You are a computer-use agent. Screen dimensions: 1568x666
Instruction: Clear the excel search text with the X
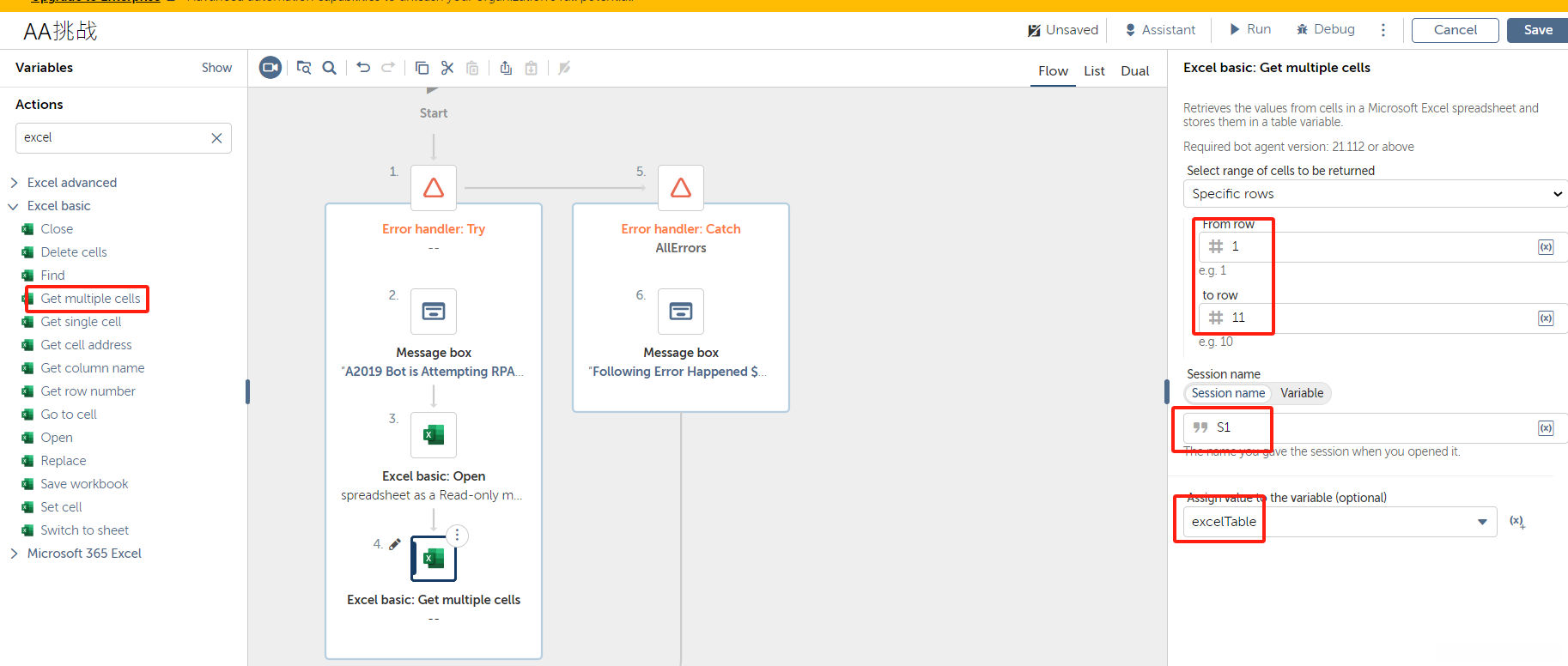pos(216,138)
